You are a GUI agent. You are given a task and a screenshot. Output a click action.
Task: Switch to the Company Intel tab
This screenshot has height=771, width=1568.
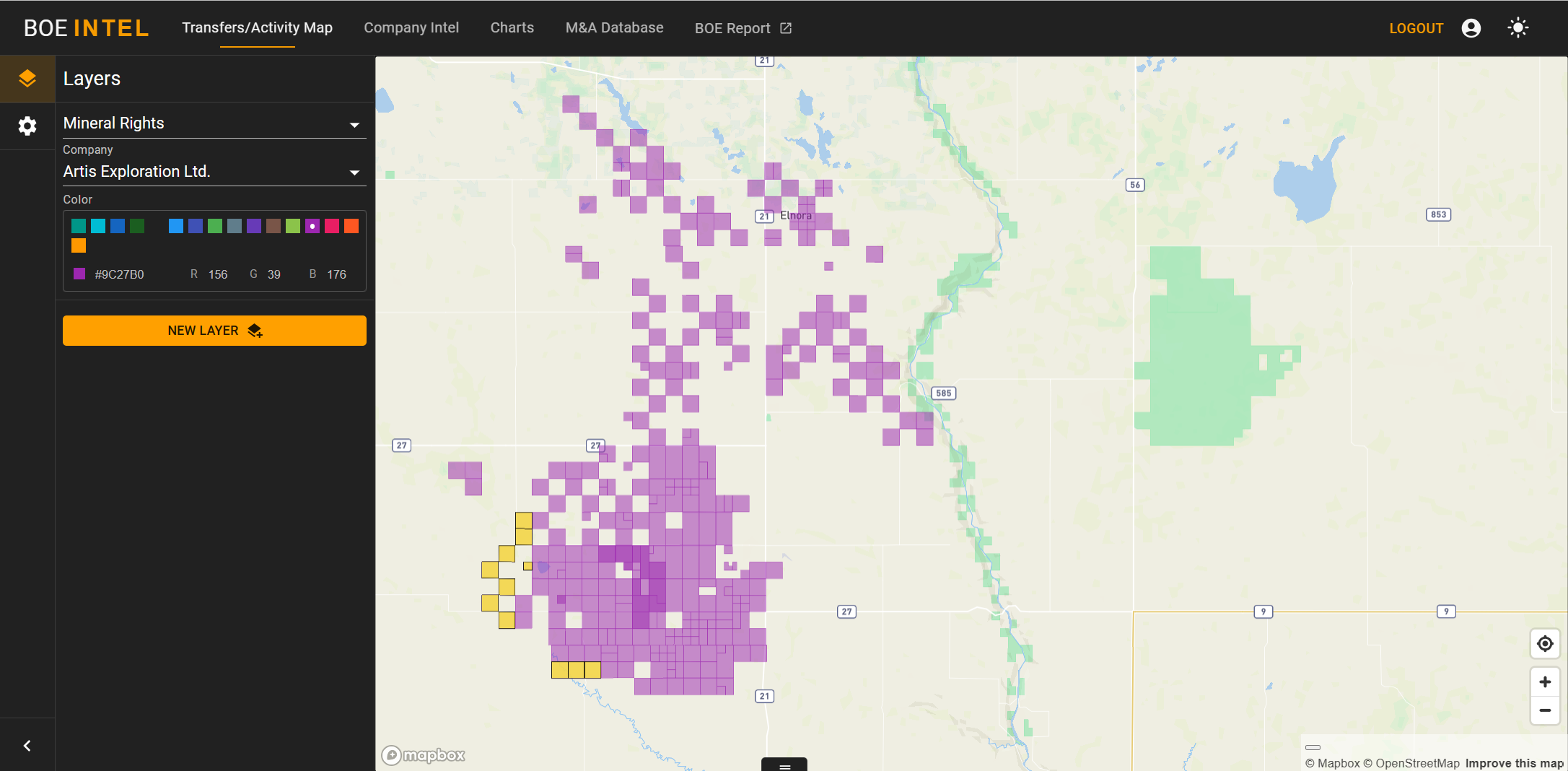tap(411, 28)
